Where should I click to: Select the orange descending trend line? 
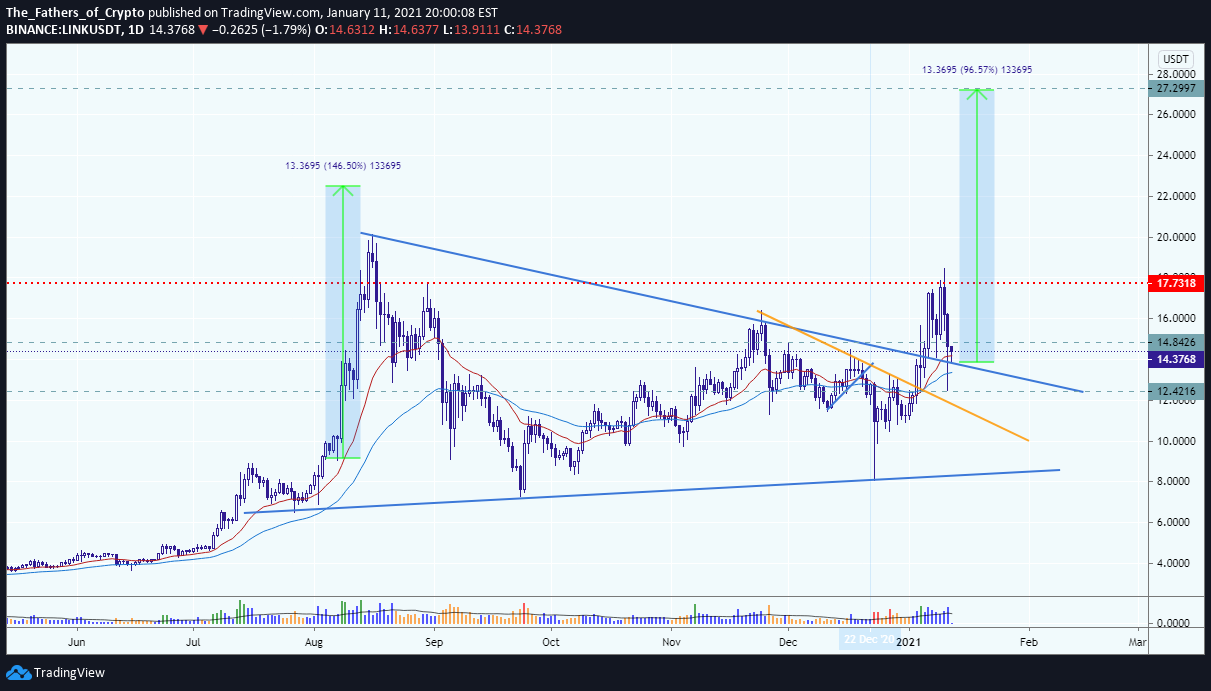click(893, 375)
